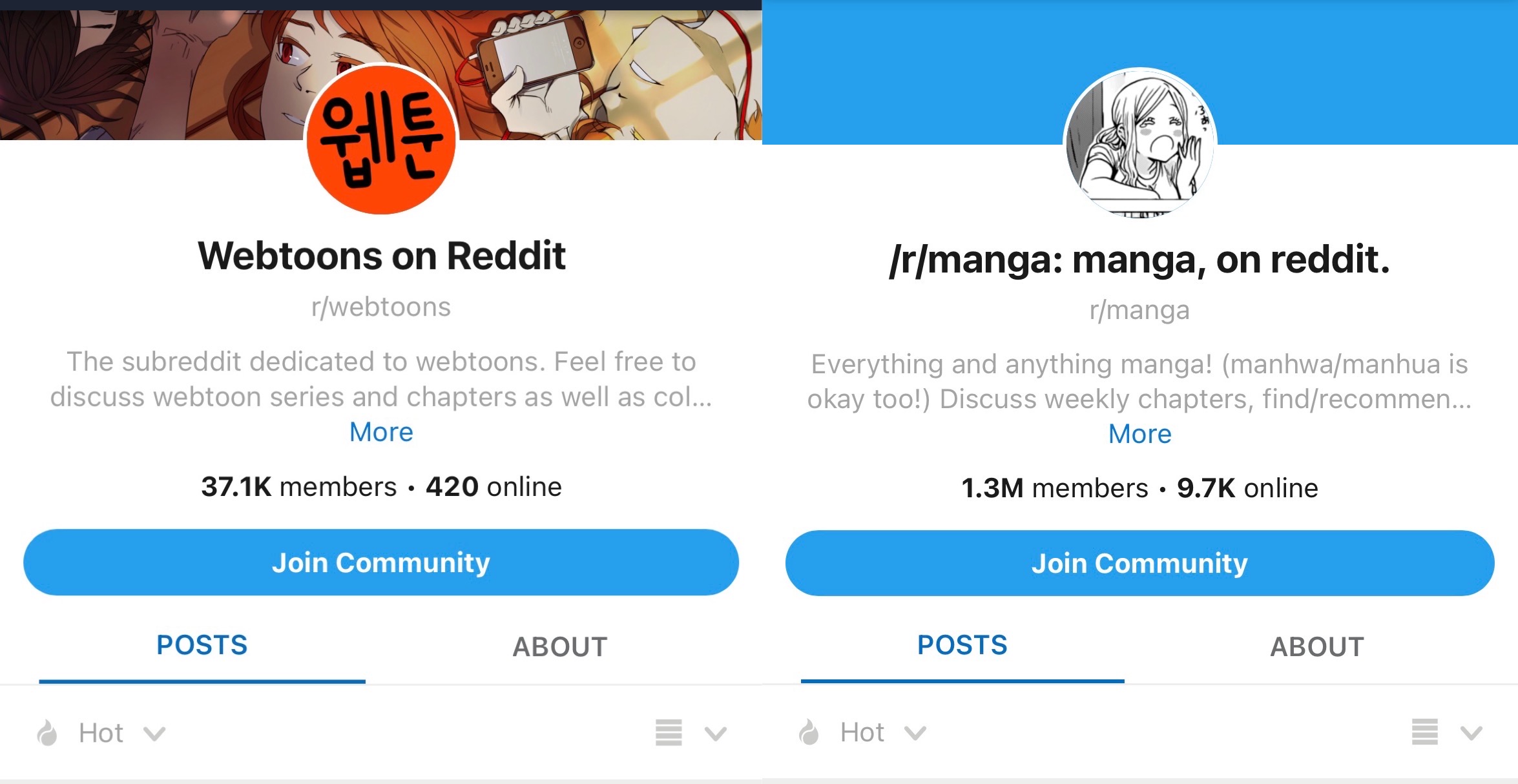Click the flame Hot icon under r/manga
Image resolution: width=1518 pixels, height=784 pixels.
pos(809,732)
